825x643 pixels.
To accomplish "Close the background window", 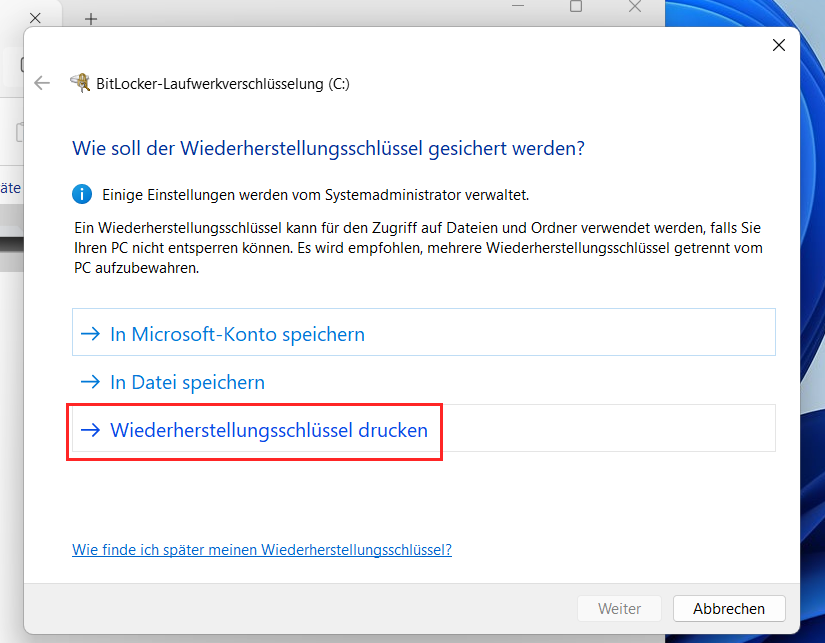I will coord(635,6).
